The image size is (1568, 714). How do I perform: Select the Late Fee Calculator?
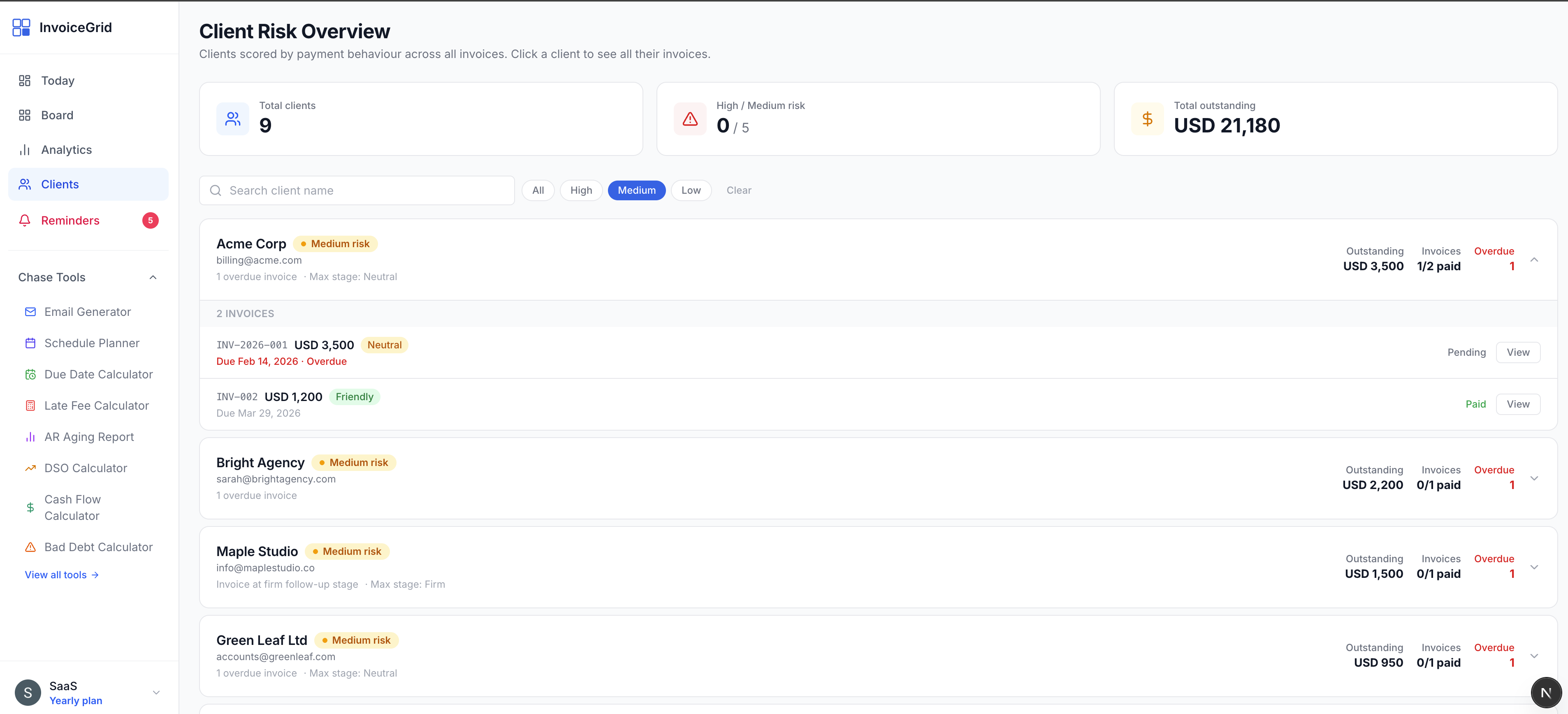(96, 405)
